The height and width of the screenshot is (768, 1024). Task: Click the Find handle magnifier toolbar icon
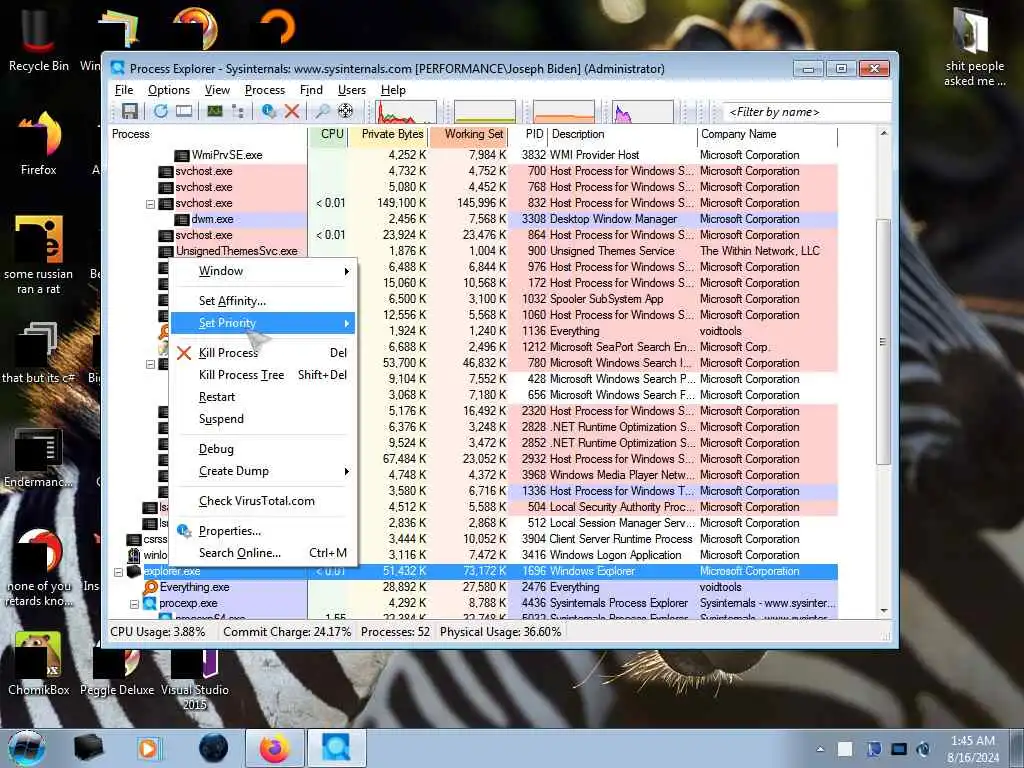(x=323, y=112)
